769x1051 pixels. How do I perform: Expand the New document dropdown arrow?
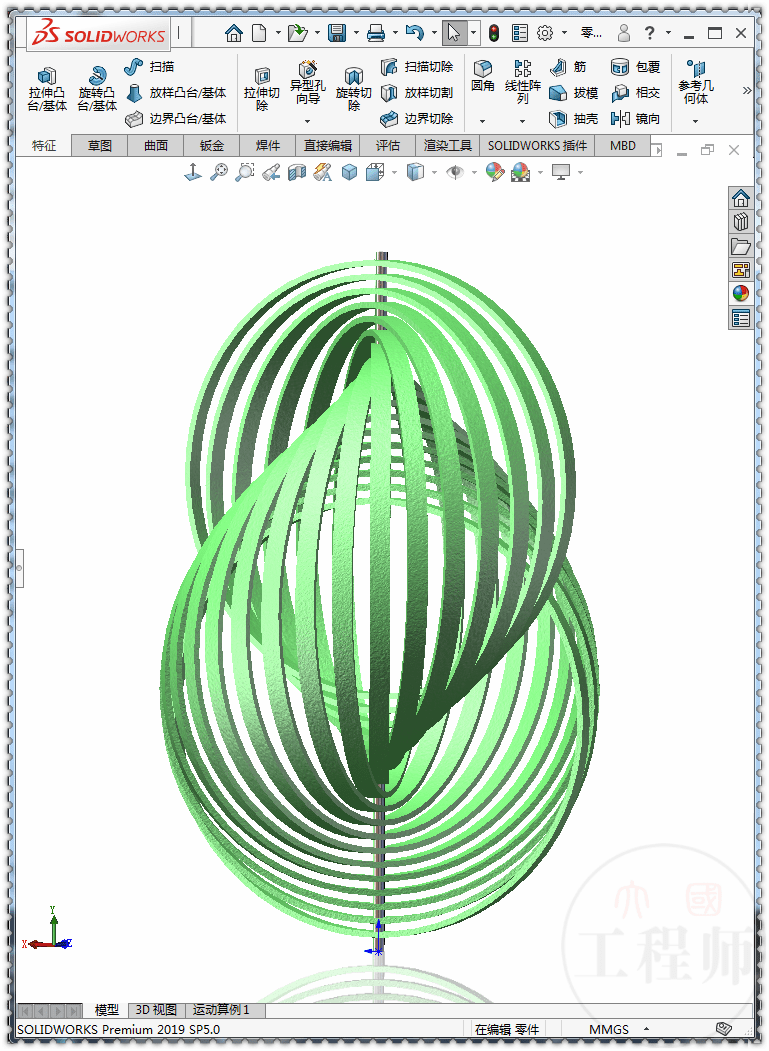pos(278,33)
